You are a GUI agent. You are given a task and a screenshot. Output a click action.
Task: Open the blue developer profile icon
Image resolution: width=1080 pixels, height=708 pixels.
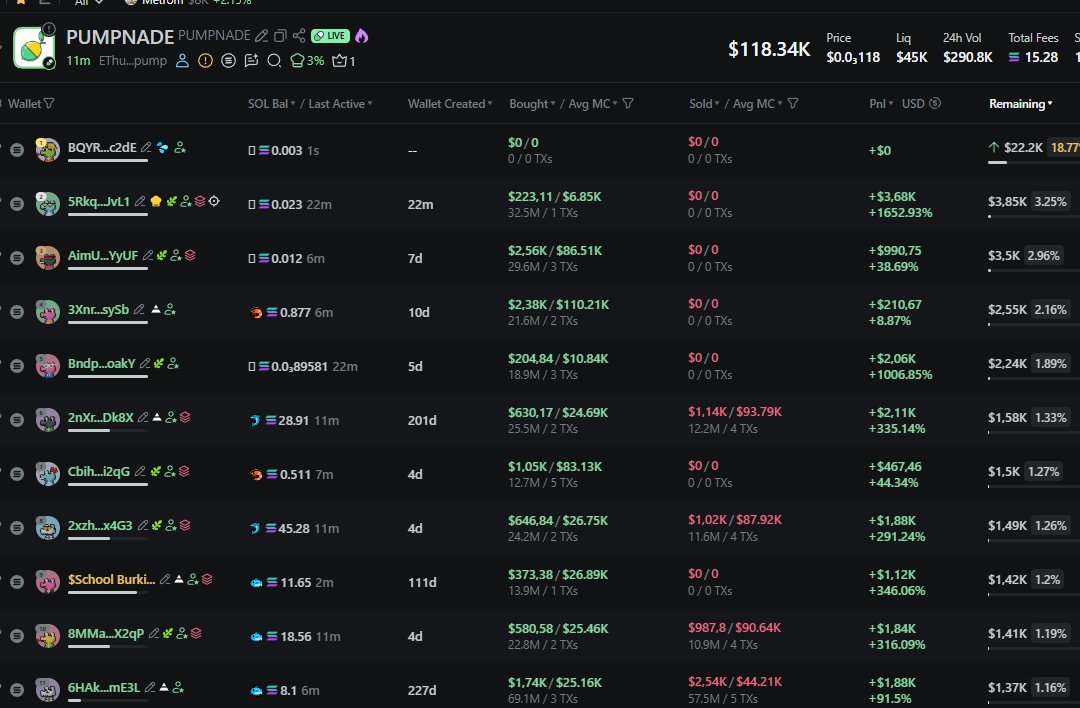(183, 61)
